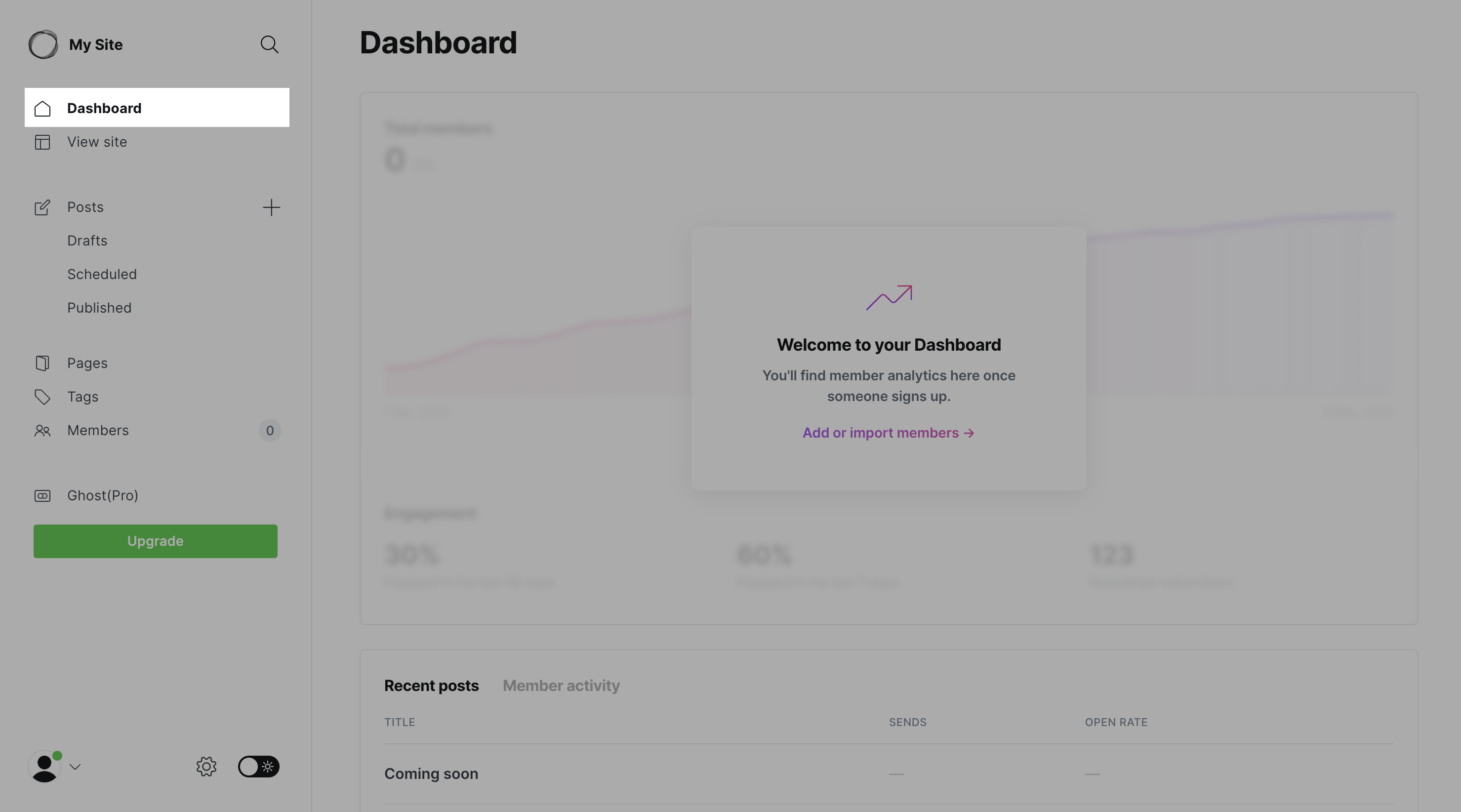Open the Coming soon post row
The image size is (1461, 812).
[431, 773]
